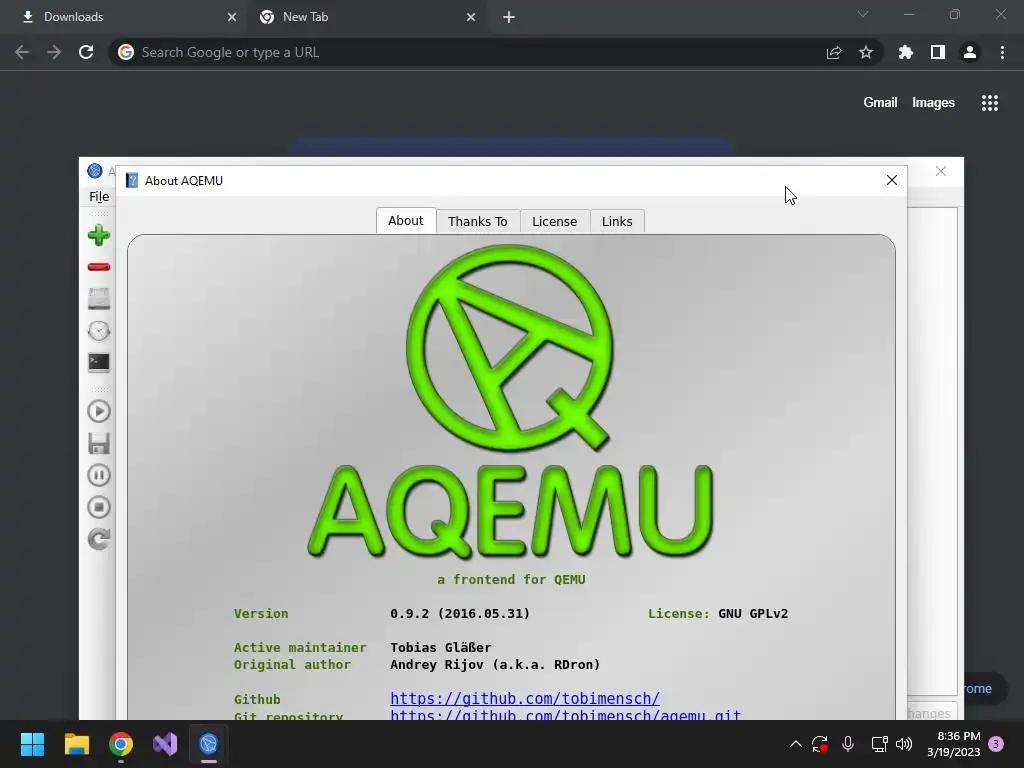Open Chrome profile avatar
This screenshot has height=768, width=1024.
tap(970, 52)
